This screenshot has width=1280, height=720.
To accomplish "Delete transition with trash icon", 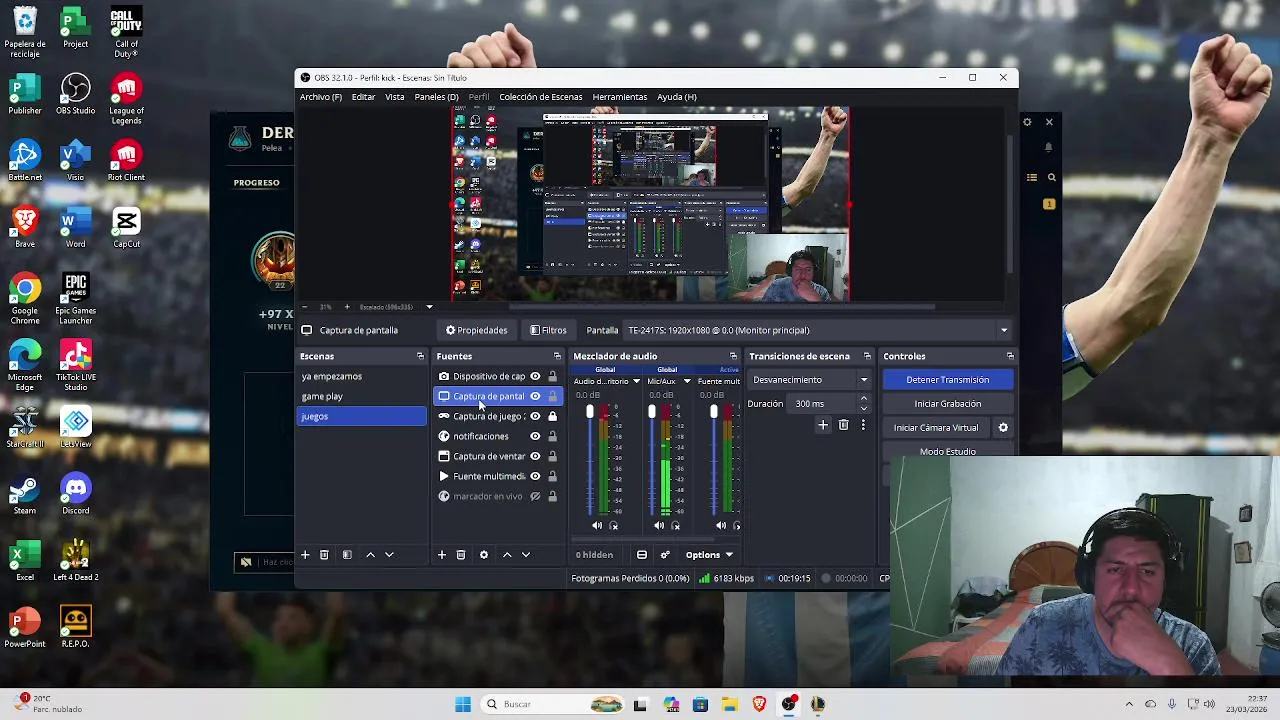I will 843,425.
